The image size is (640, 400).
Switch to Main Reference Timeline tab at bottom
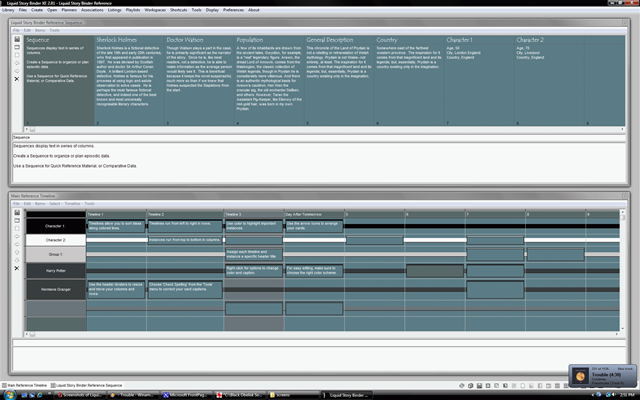click(x=24, y=385)
